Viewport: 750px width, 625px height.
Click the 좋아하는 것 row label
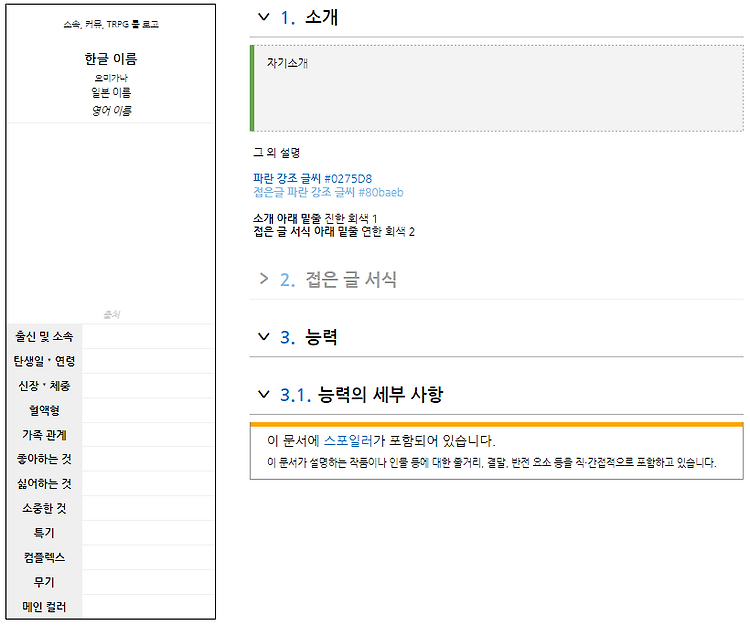point(44,459)
